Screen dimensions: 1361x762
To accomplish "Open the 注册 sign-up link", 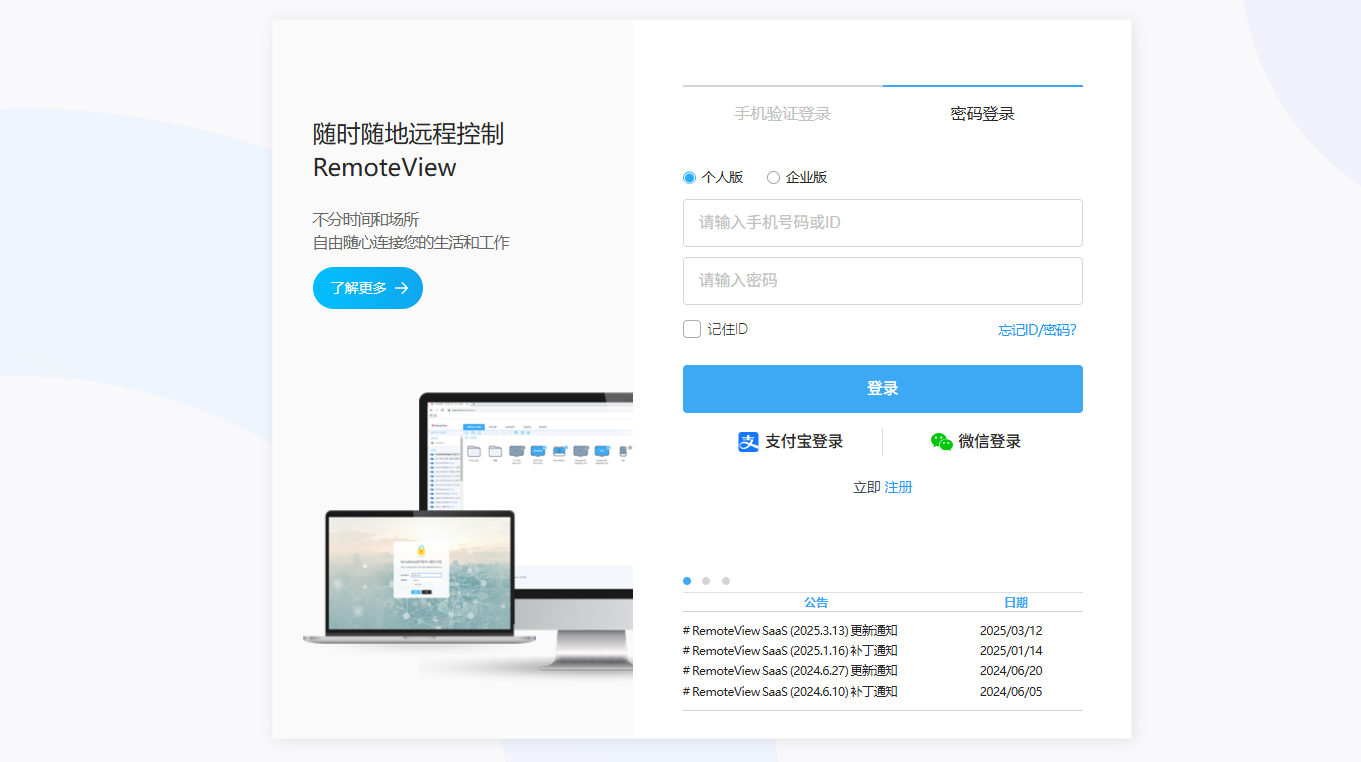I will (x=898, y=487).
